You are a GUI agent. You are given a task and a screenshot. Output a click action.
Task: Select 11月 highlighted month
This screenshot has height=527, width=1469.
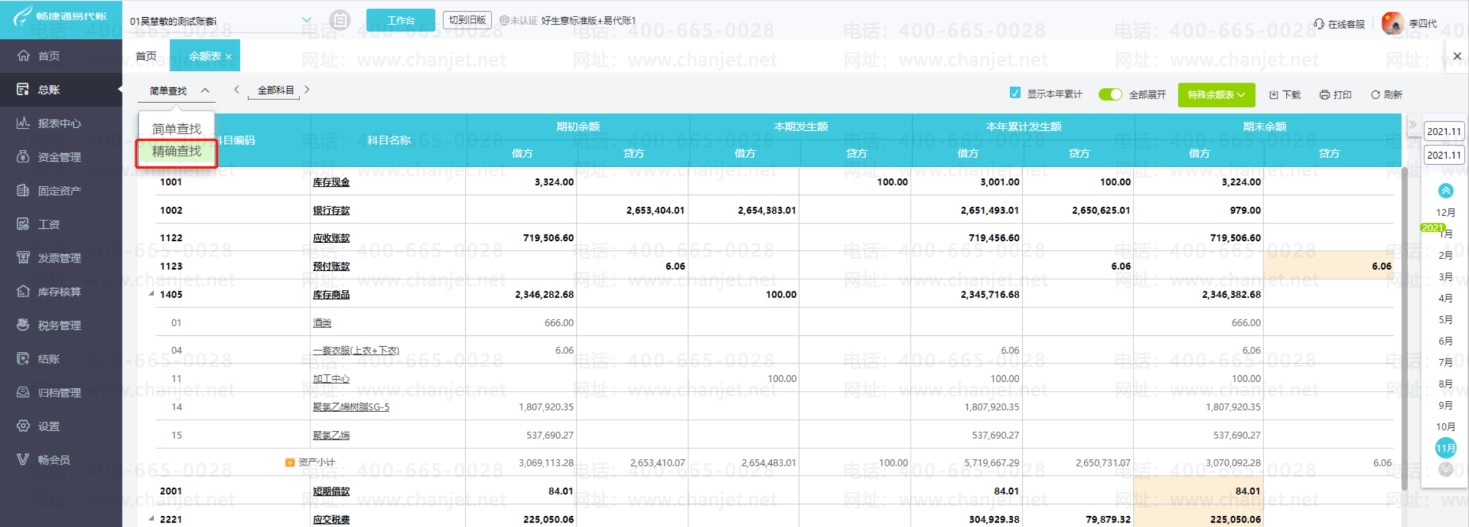coord(1445,447)
